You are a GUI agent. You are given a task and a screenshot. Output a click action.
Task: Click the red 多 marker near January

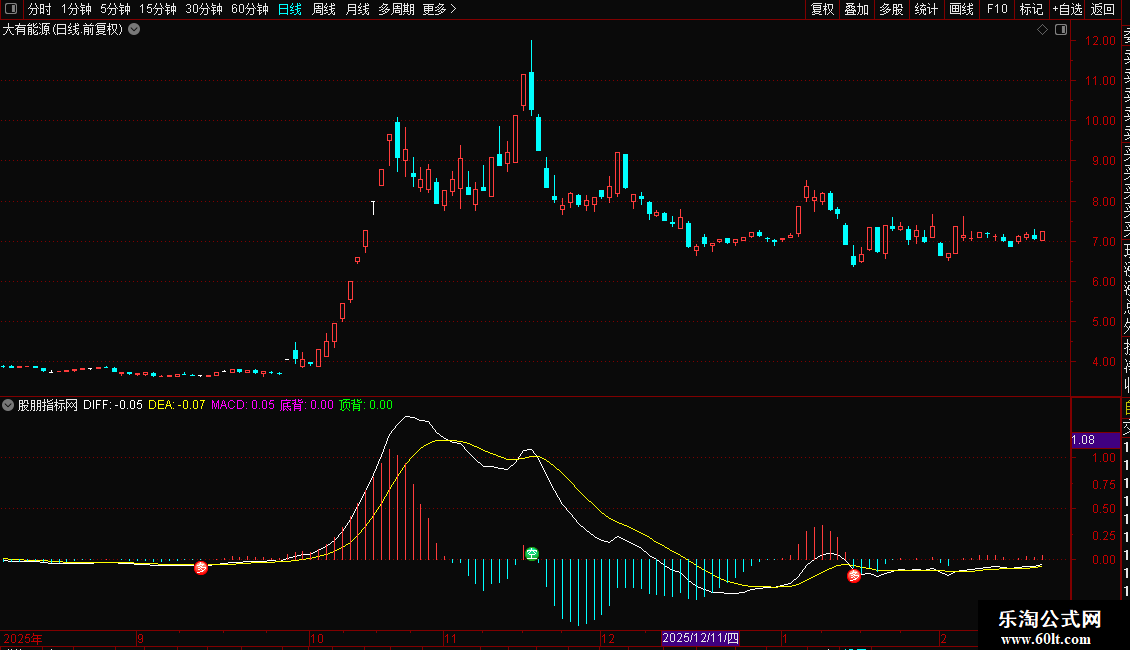pyautogui.click(x=854, y=575)
